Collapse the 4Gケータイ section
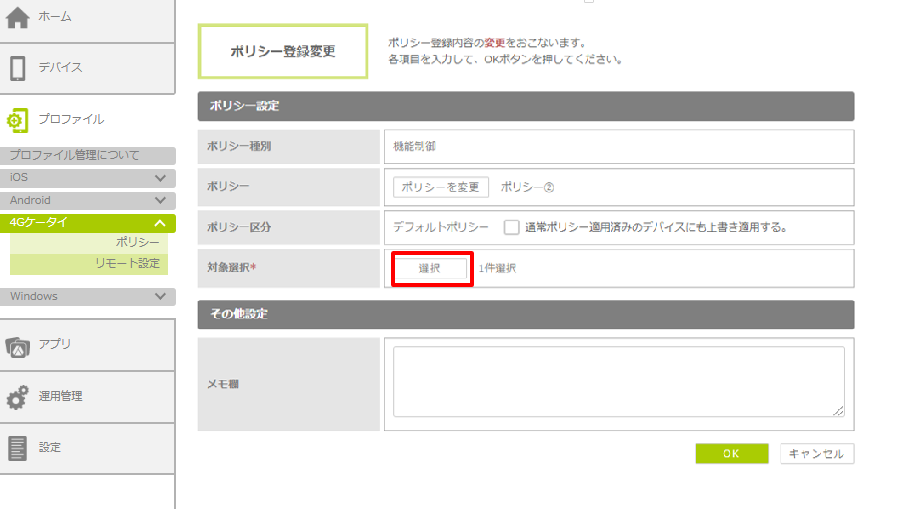The height and width of the screenshot is (509, 919). pos(160,223)
